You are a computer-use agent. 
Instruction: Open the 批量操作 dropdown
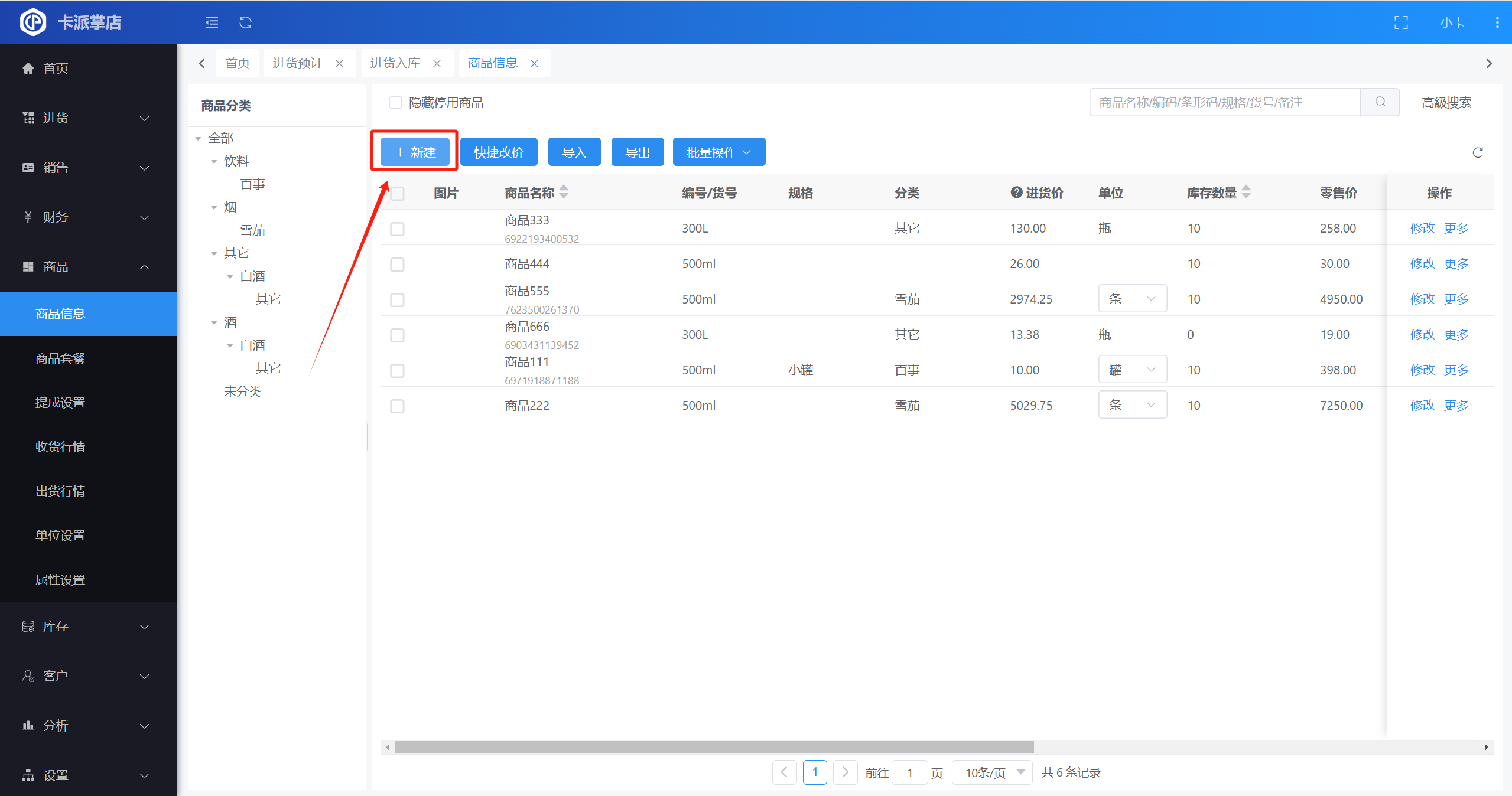click(718, 152)
